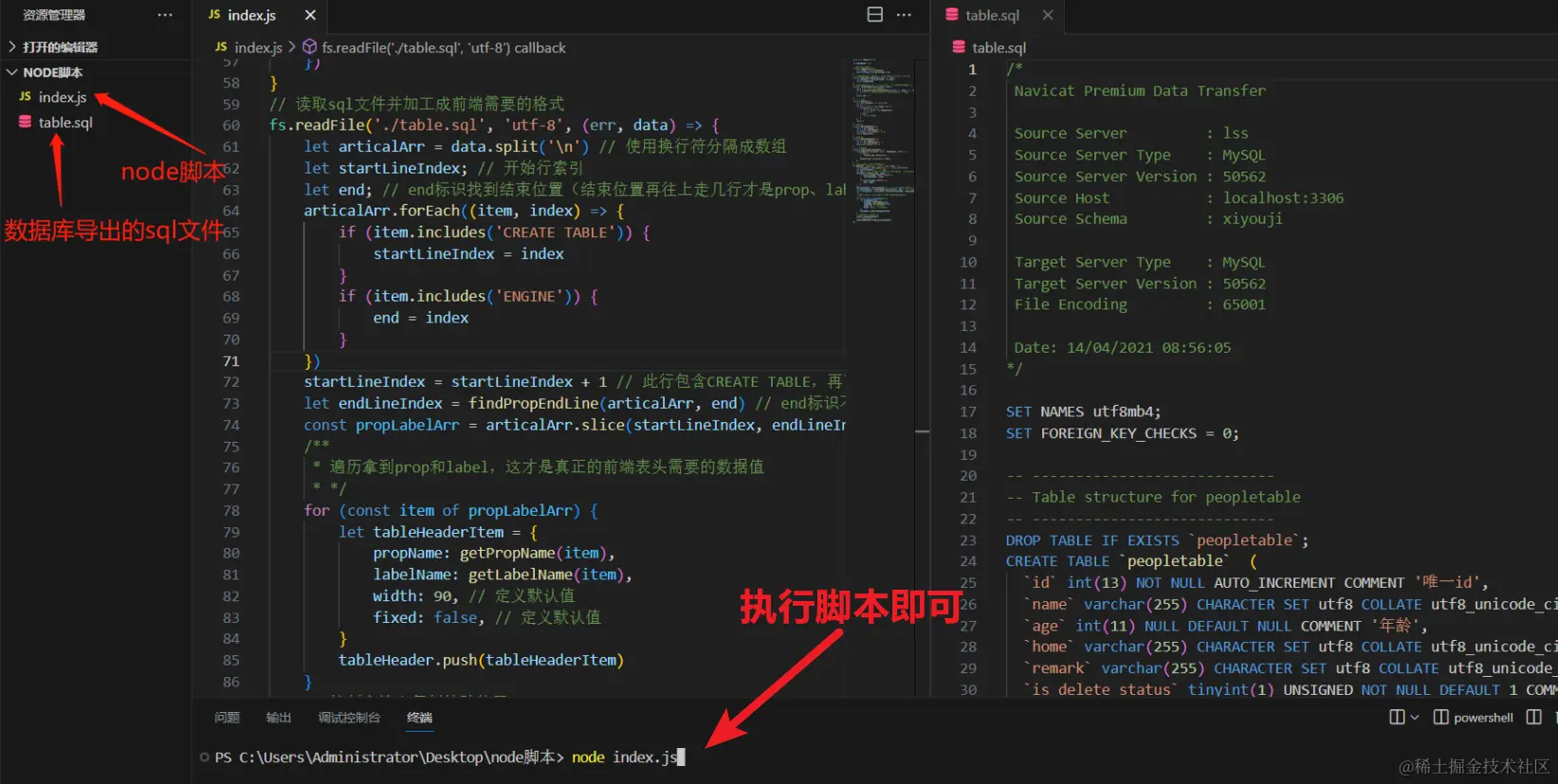Click the index.js editor vertical scrollbar marker
Image resolution: width=1558 pixels, height=784 pixels.
922,431
